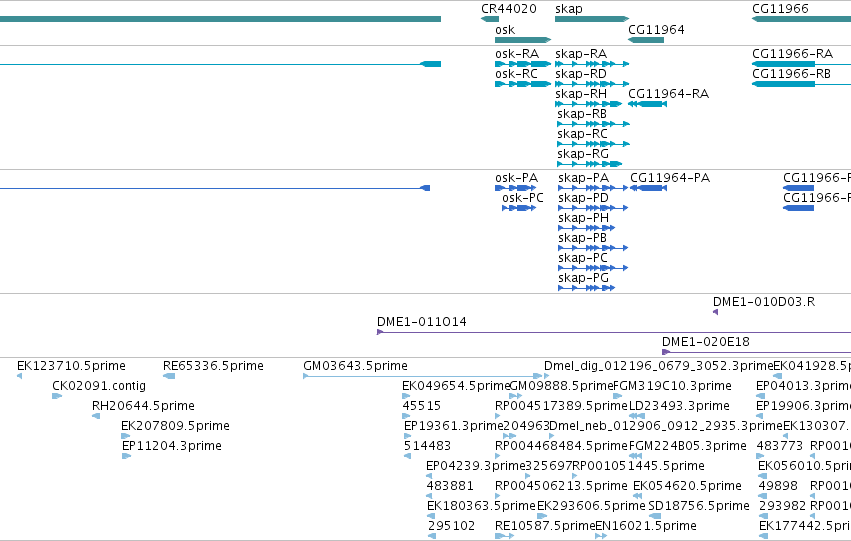Click the 49898 feature marker
Viewport: 851px width, 541px height.
click(x=762, y=496)
